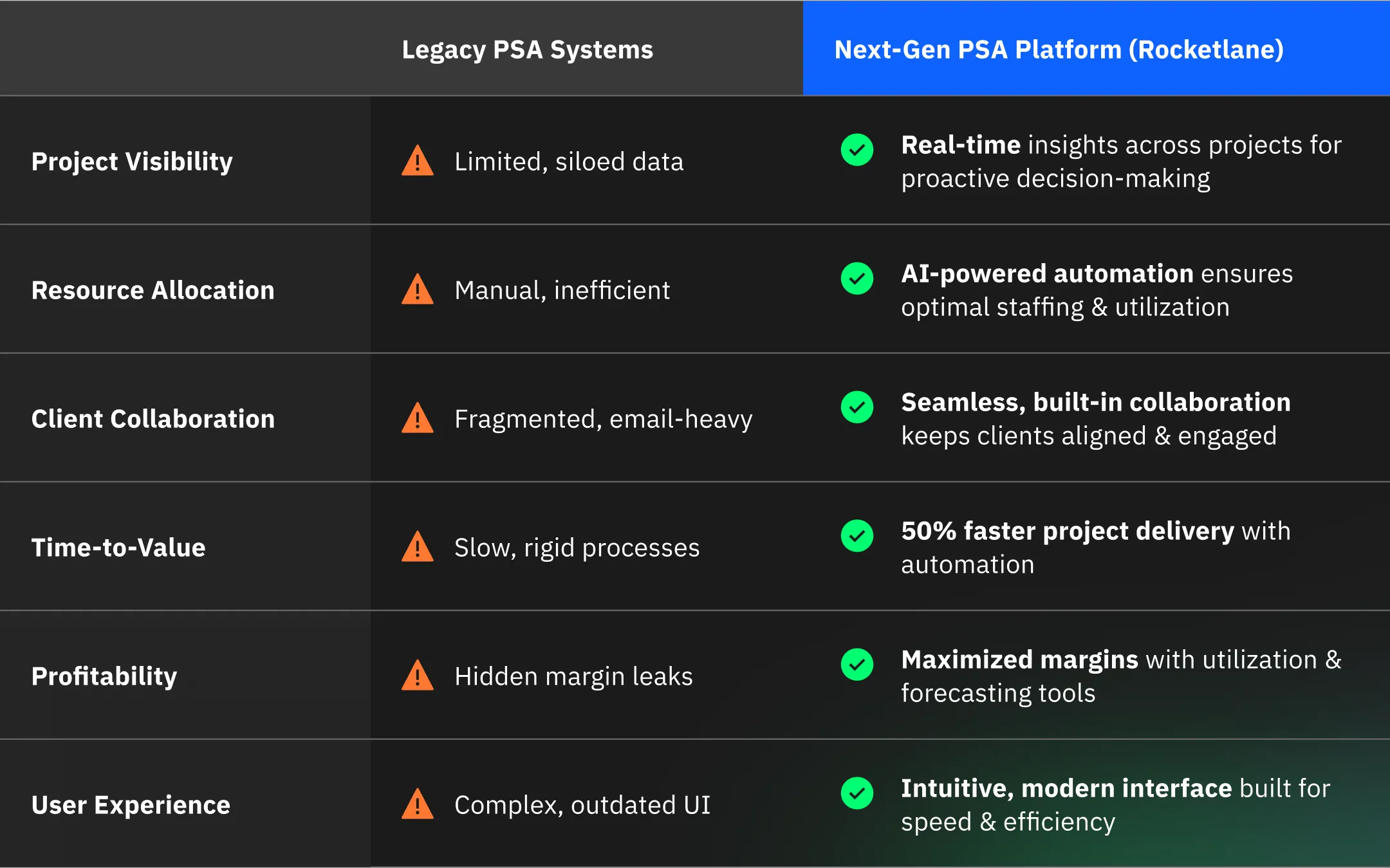Select the green checkmark next to AI-powered automation
Image resolution: width=1390 pixels, height=868 pixels.
[857, 279]
